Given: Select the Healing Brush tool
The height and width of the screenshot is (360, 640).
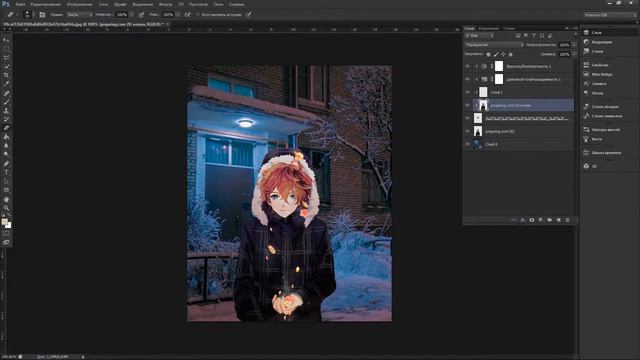Looking at the screenshot, I should click(x=6, y=93).
